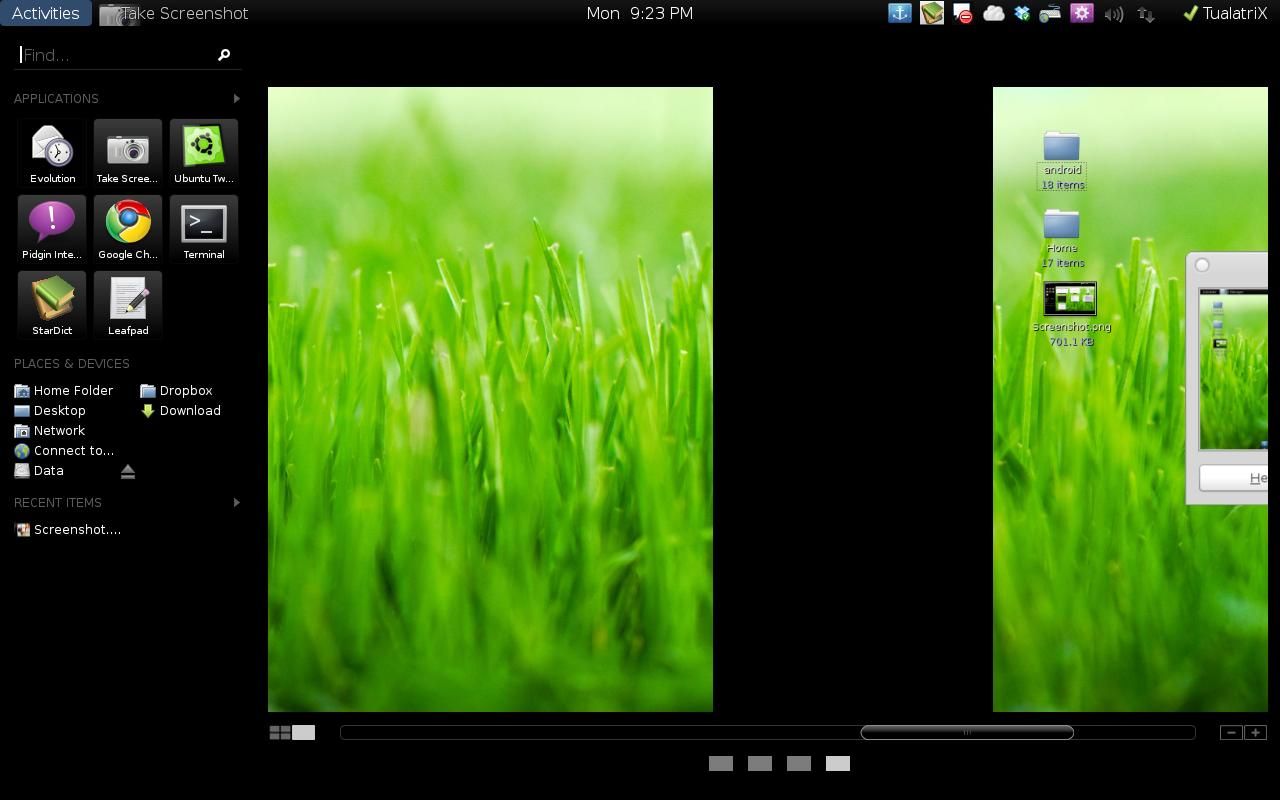Screen dimensions: 1280x800
Task: Open Leafpad text editor
Action: point(128,304)
